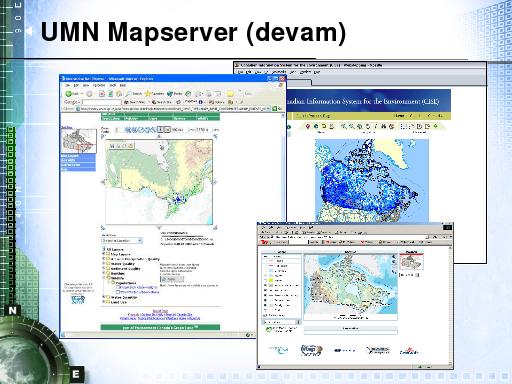Screen dimensions: 512x384
Task: Click the IE Search magnifier icon
Action: pyautogui.click(x=129, y=94)
